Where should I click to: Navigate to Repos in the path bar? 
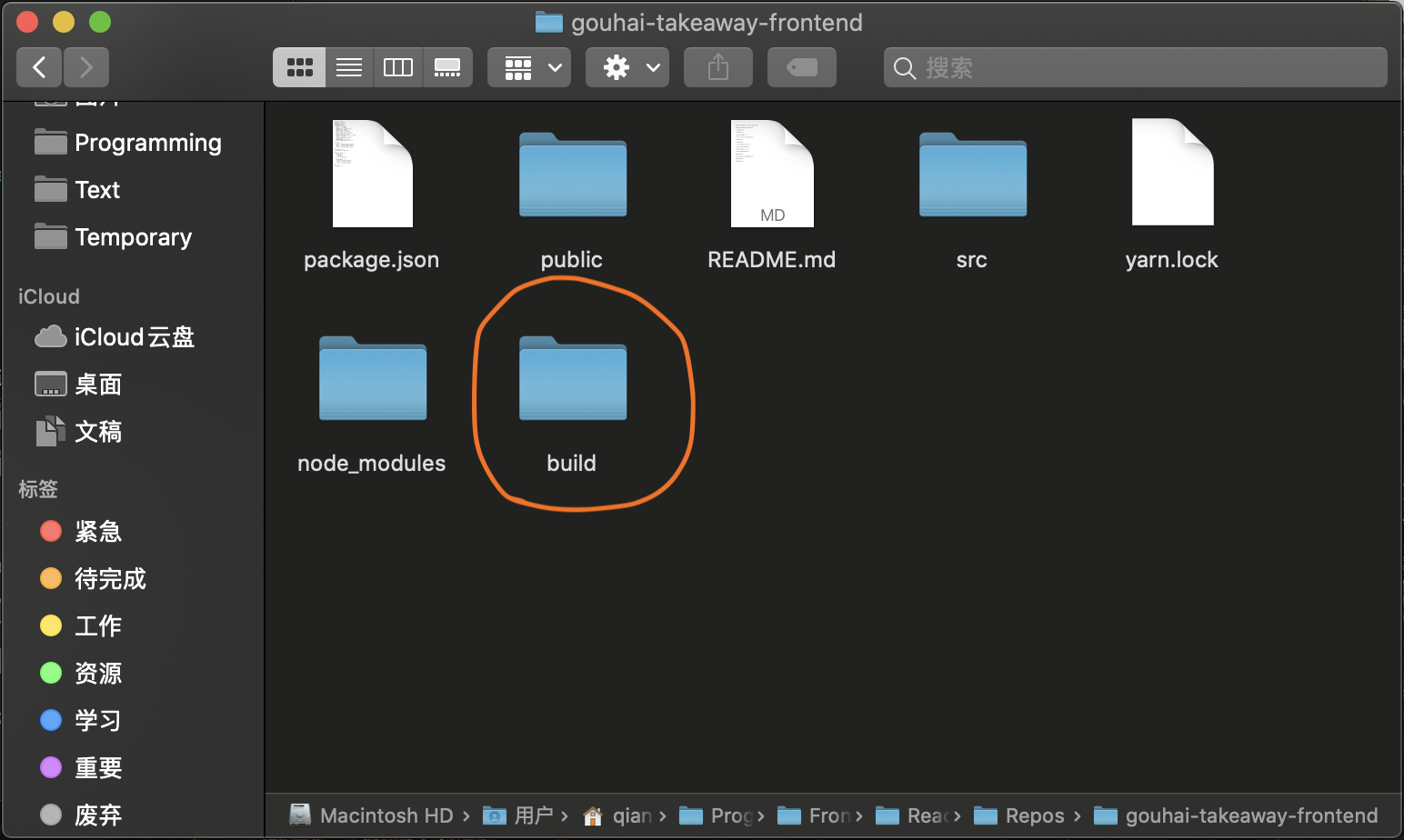pyautogui.click(x=1036, y=815)
